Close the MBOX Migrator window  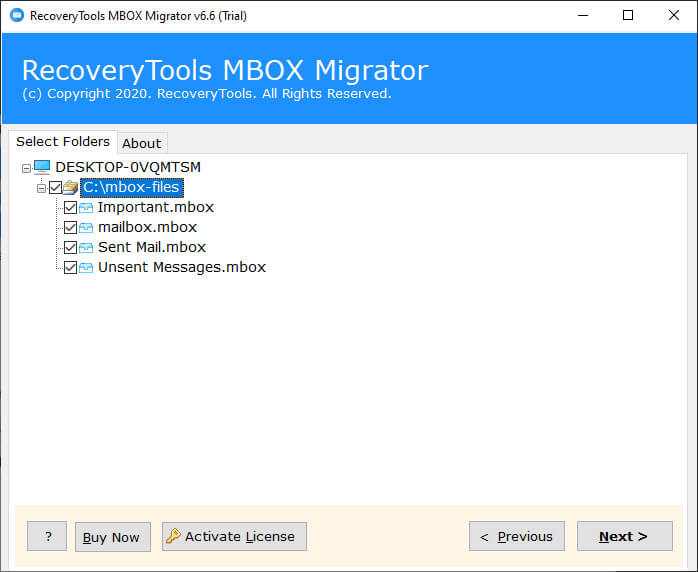click(674, 16)
